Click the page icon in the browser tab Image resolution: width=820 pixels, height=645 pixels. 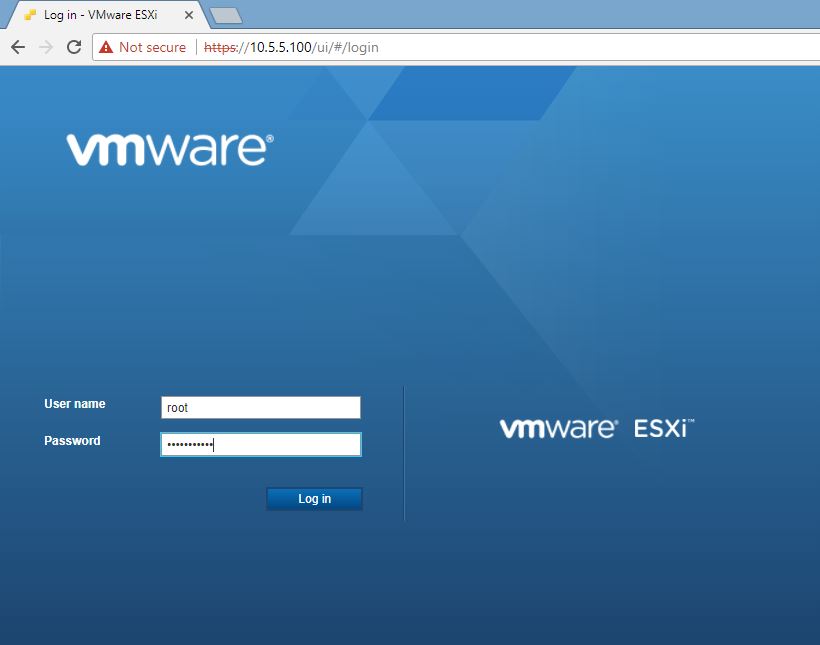point(32,15)
